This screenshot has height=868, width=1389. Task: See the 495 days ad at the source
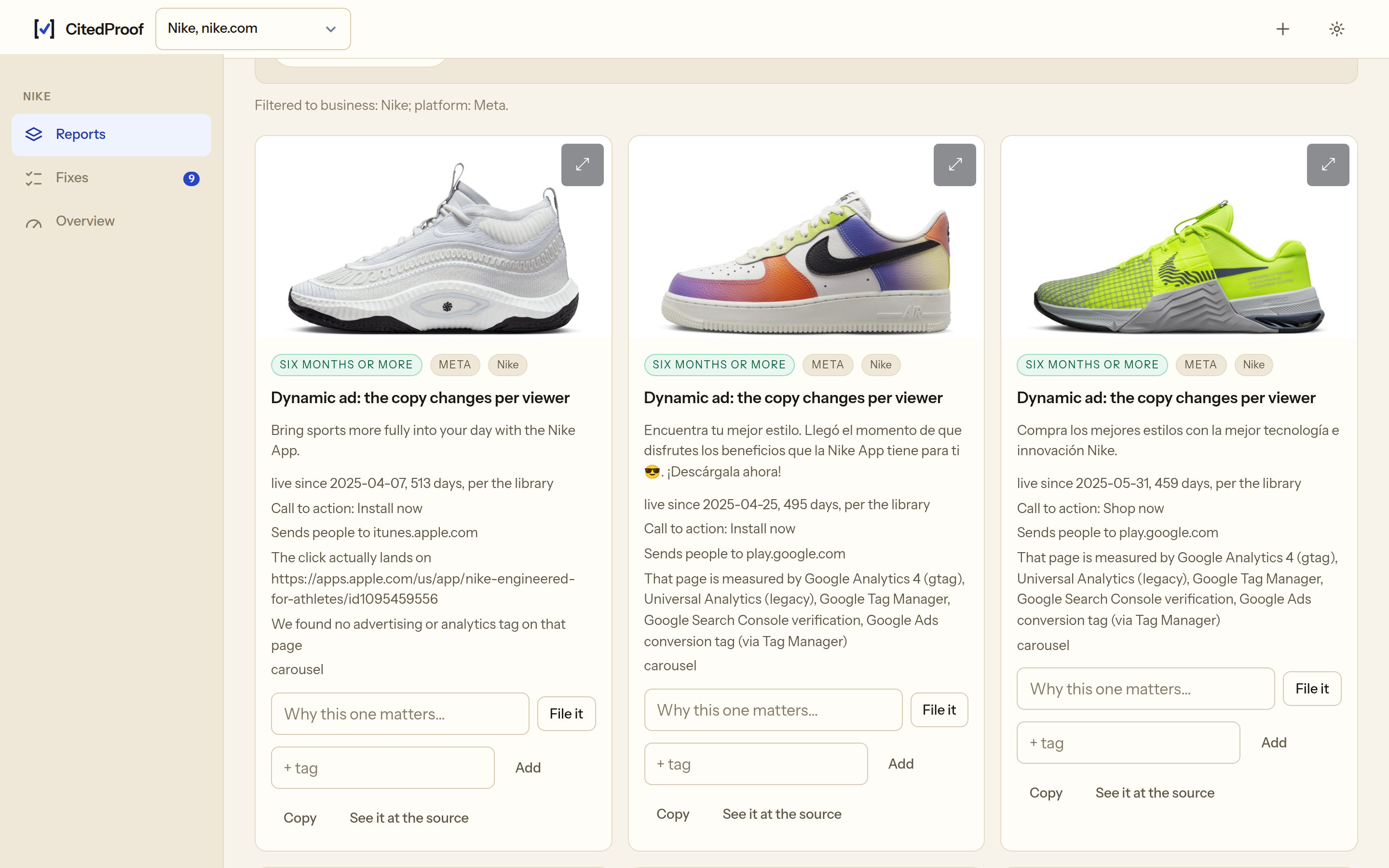coord(782,814)
